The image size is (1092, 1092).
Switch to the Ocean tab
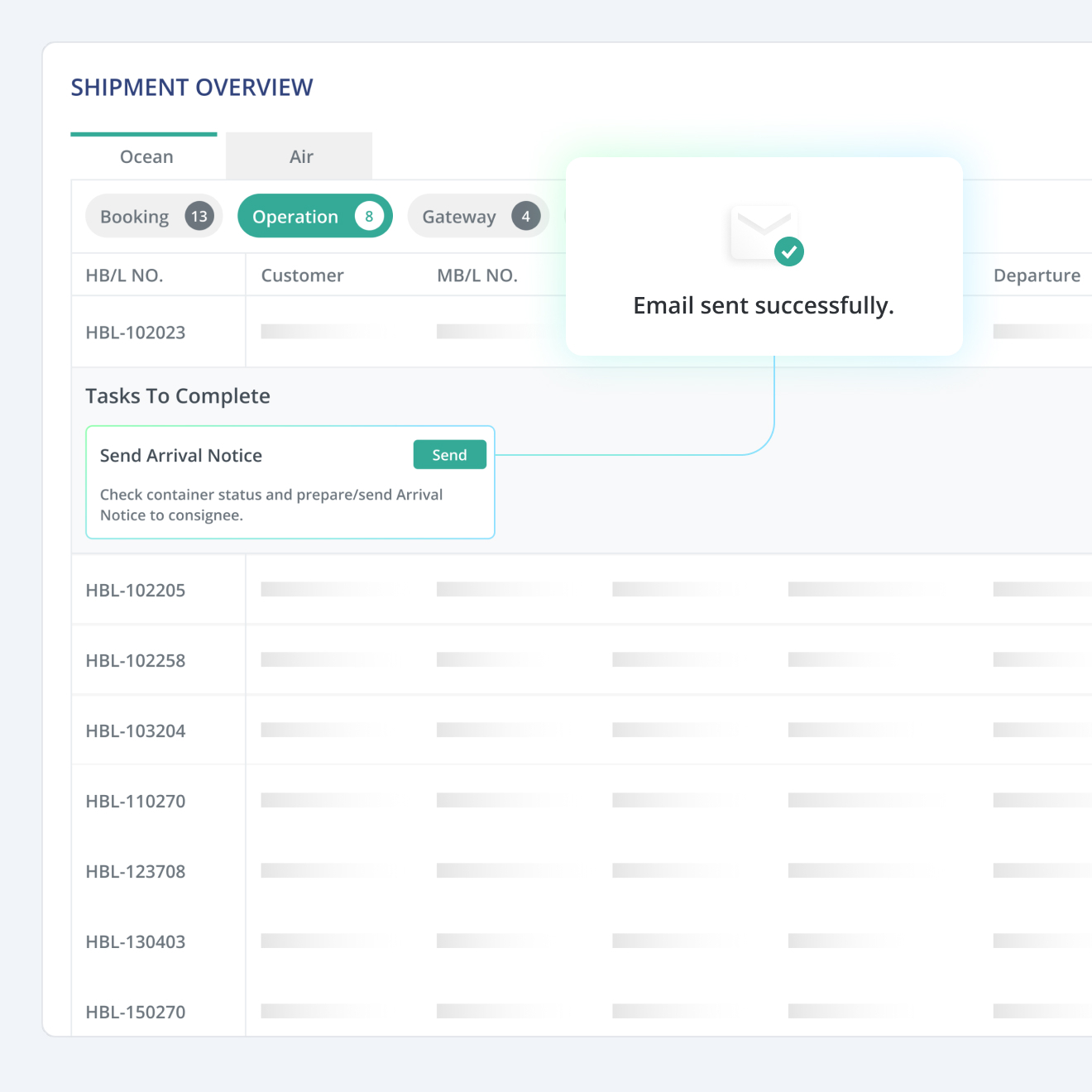tap(146, 157)
